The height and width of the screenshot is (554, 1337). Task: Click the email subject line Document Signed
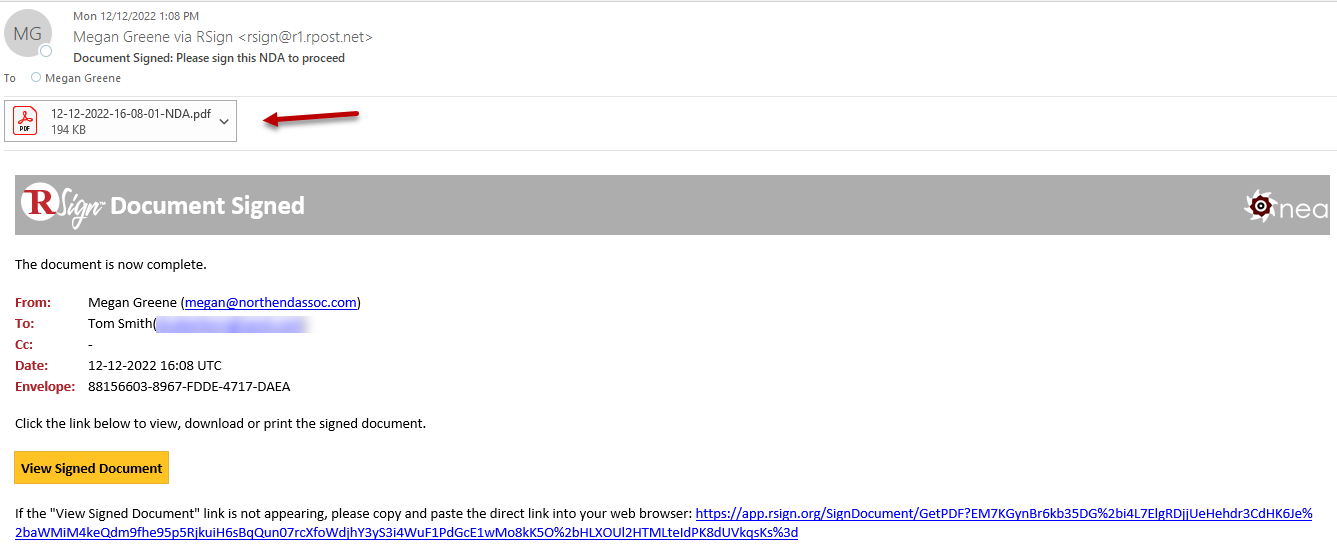[x=209, y=58]
